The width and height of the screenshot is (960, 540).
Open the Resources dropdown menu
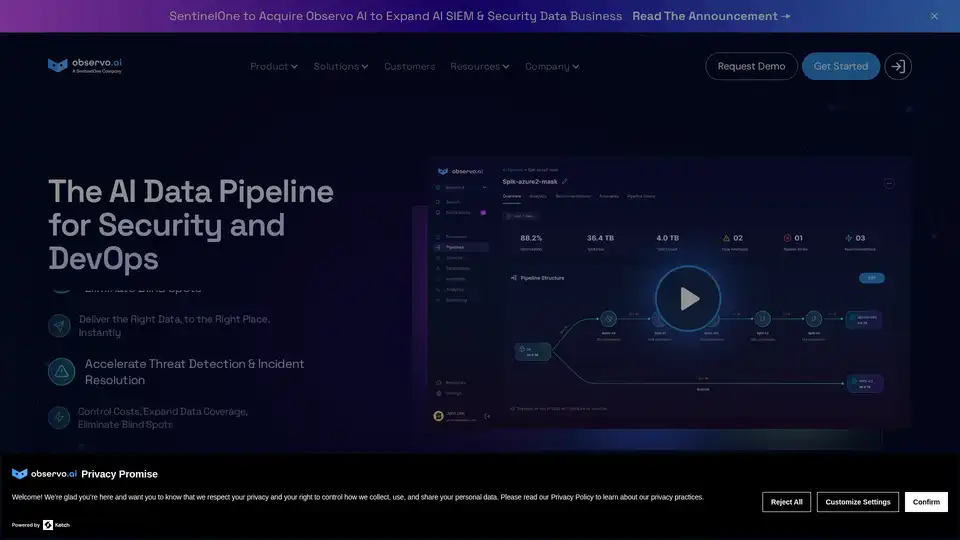[x=479, y=67]
